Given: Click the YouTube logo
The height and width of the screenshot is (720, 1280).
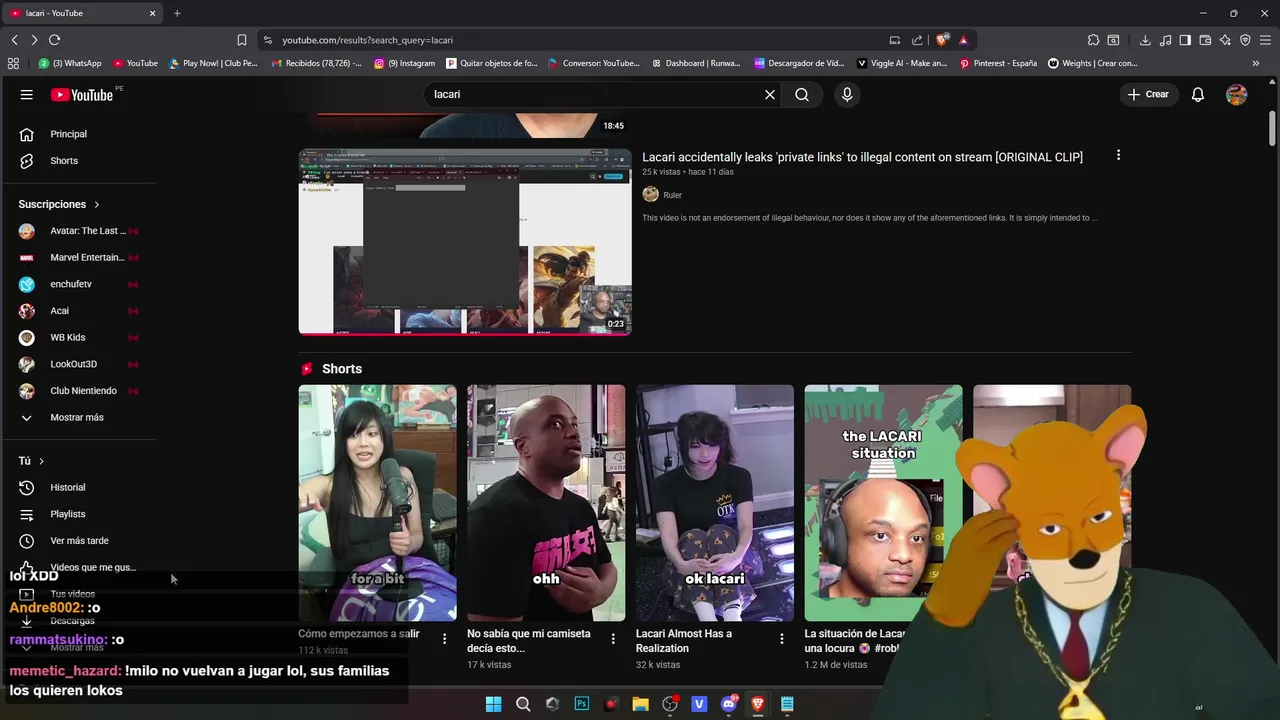Looking at the screenshot, I should click(82, 94).
